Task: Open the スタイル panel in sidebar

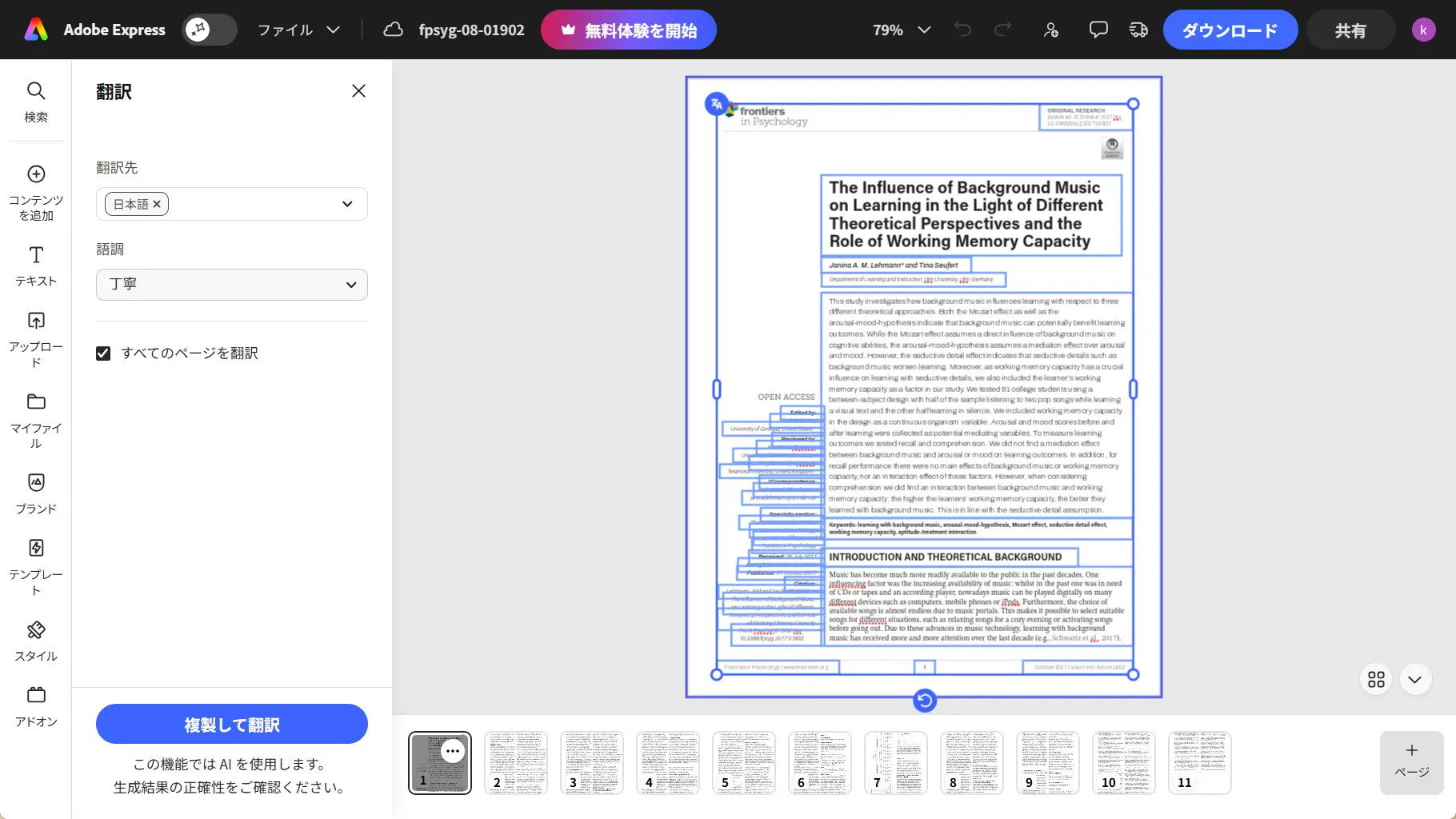Action: click(x=36, y=641)
